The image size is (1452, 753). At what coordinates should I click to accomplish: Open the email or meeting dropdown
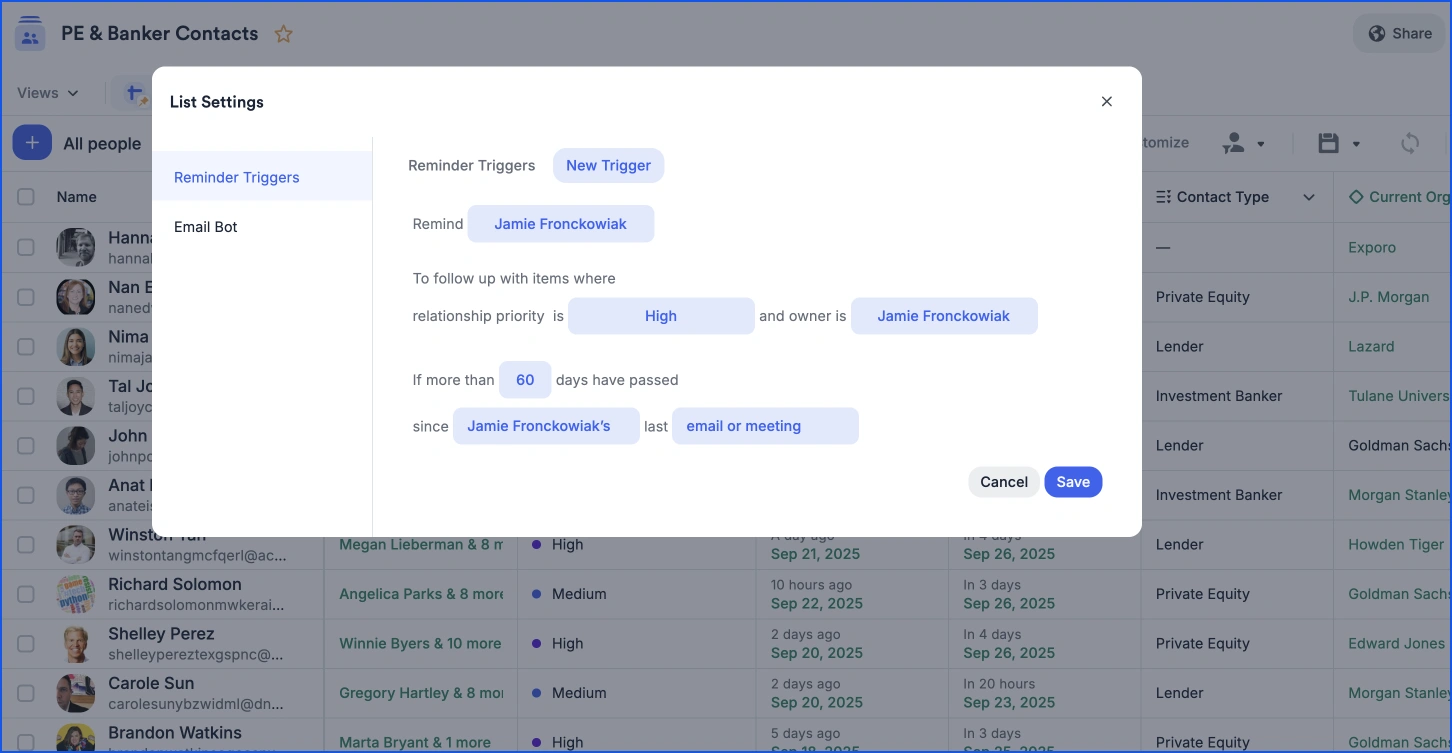[765, 426]
